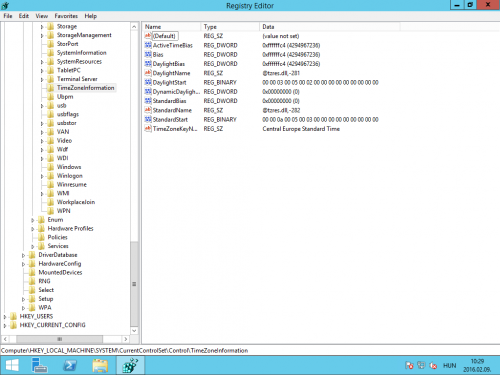
Task: Click the '@tzres.dll,-281' data value
Action: pos(281,73)
